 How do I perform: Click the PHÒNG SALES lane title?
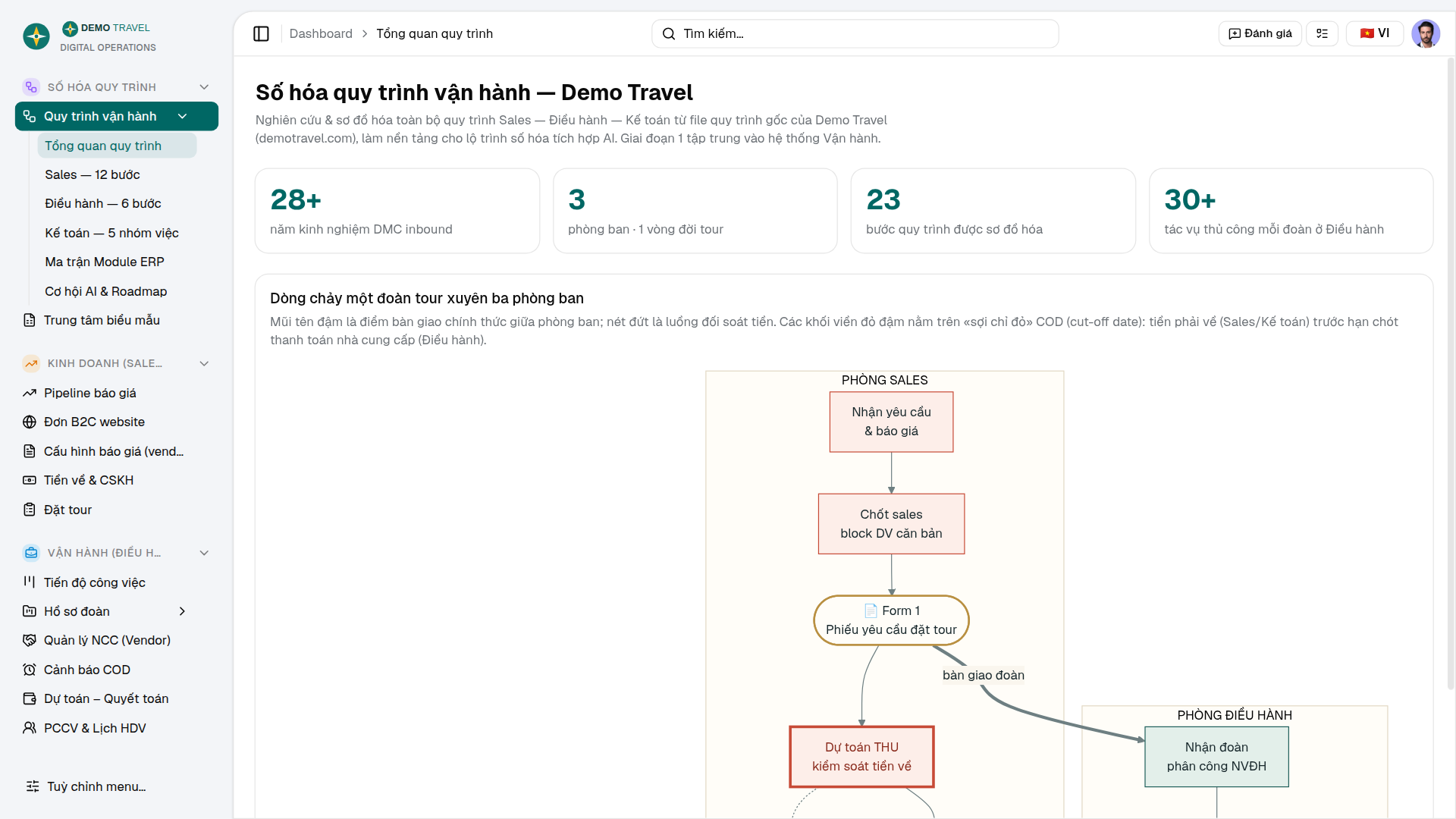point(884,380)
